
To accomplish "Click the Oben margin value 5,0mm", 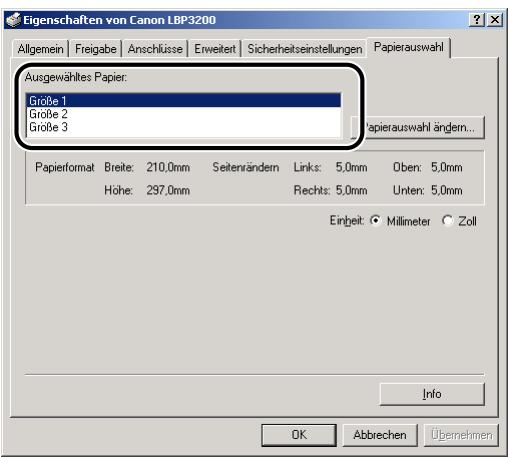I will pyautogui.click(x=447, y=167).
